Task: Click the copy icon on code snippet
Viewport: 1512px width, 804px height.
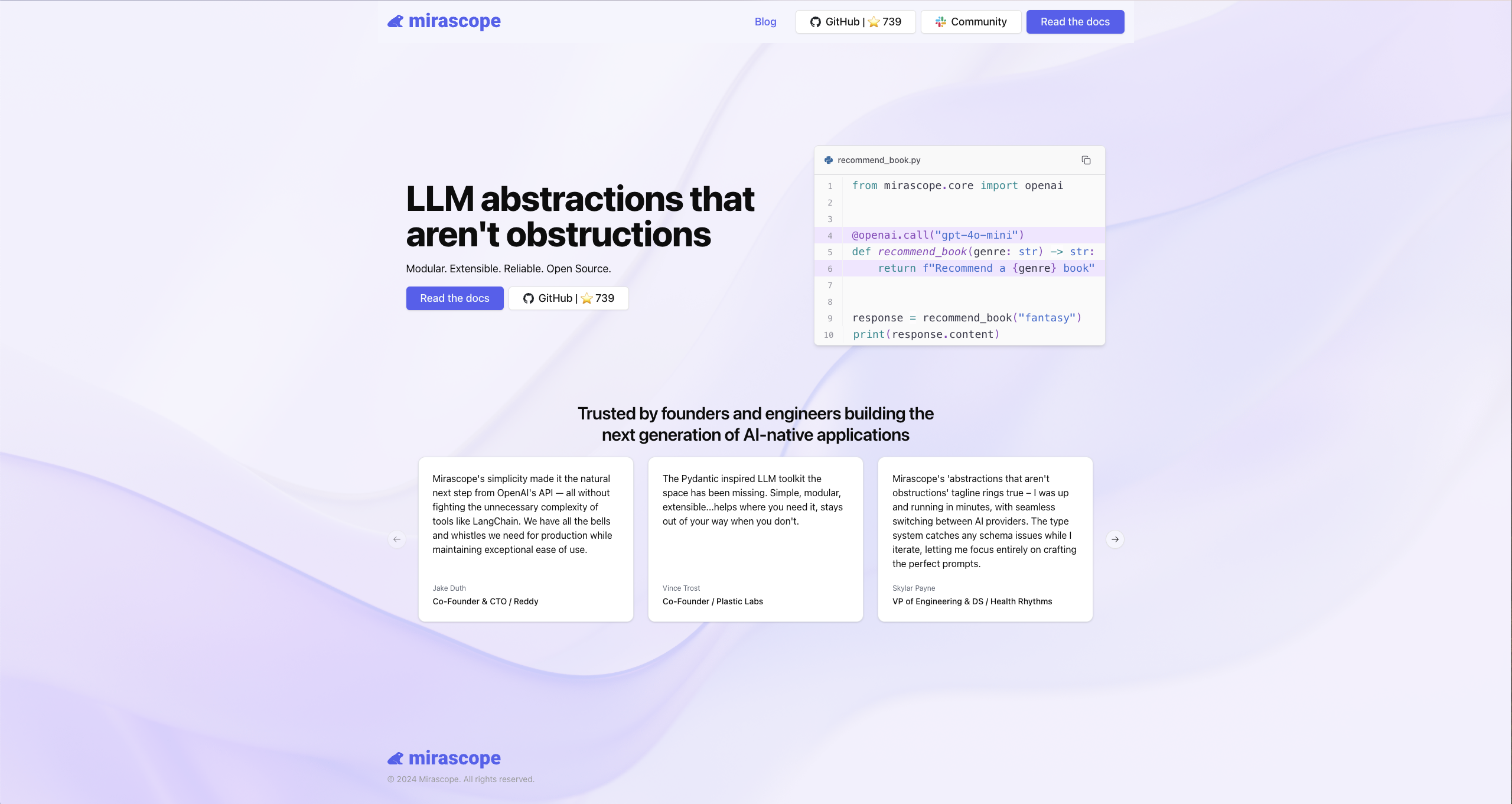Action: [1086, 160]
